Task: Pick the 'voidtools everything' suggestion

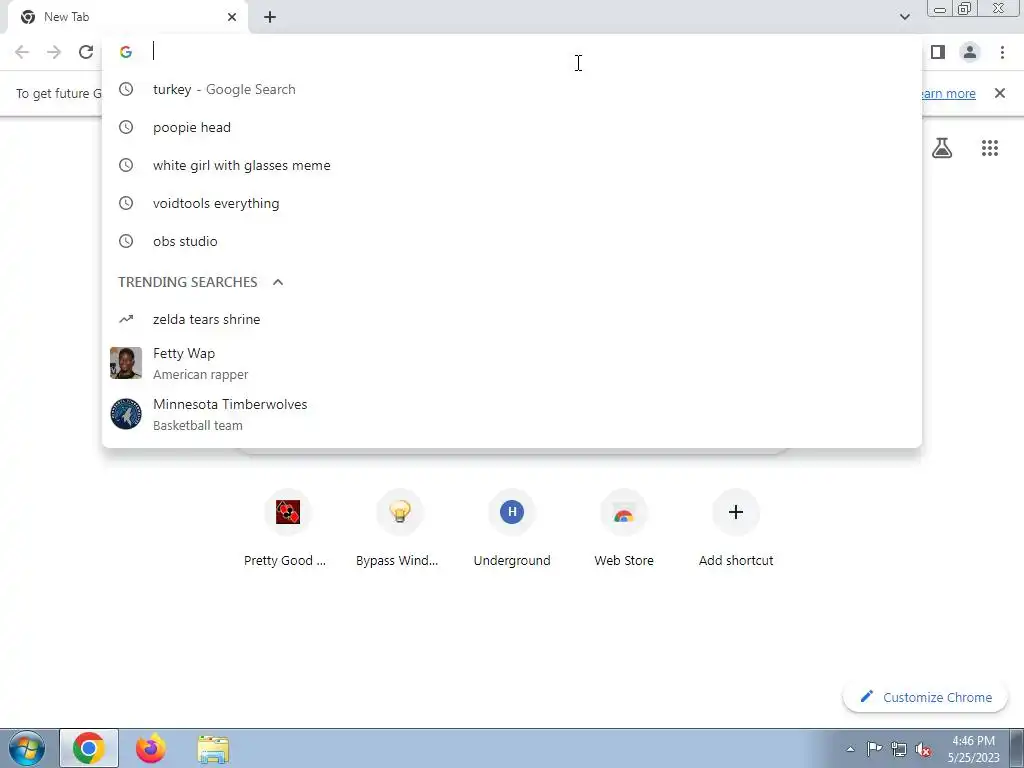Action: click(x=512, y=203)
